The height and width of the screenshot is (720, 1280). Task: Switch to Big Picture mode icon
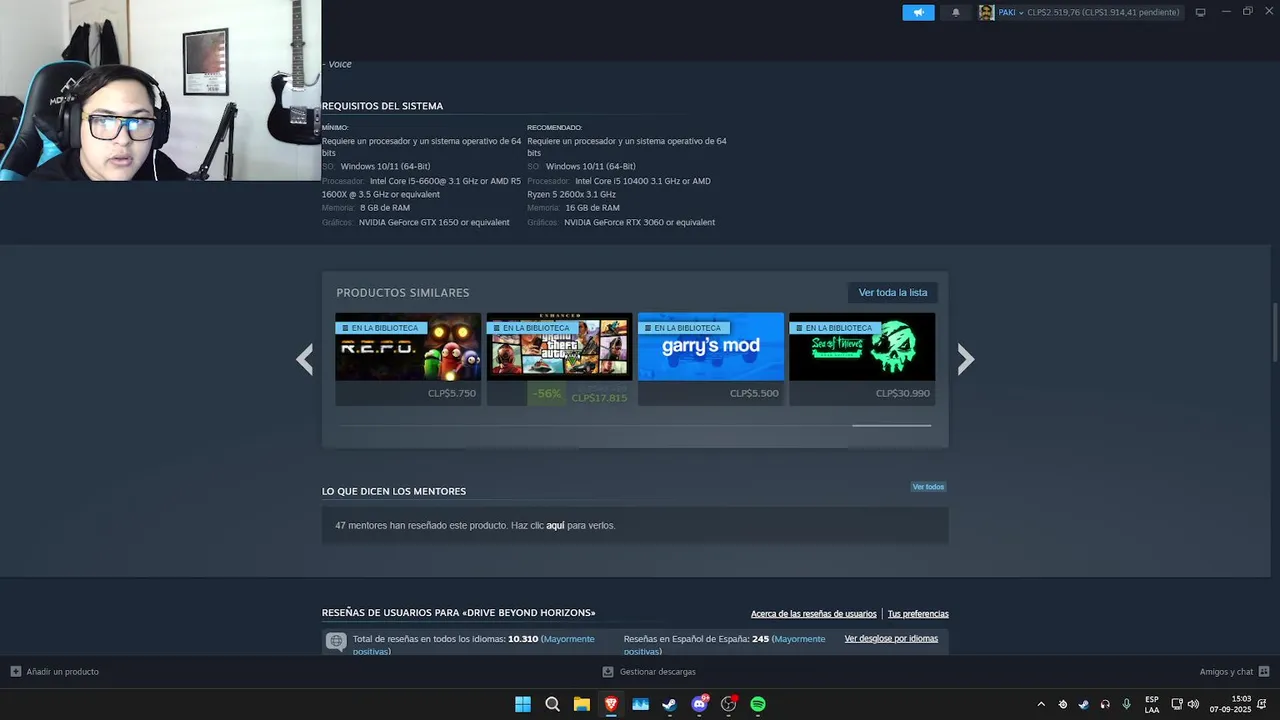click(x=1200, y=12)
